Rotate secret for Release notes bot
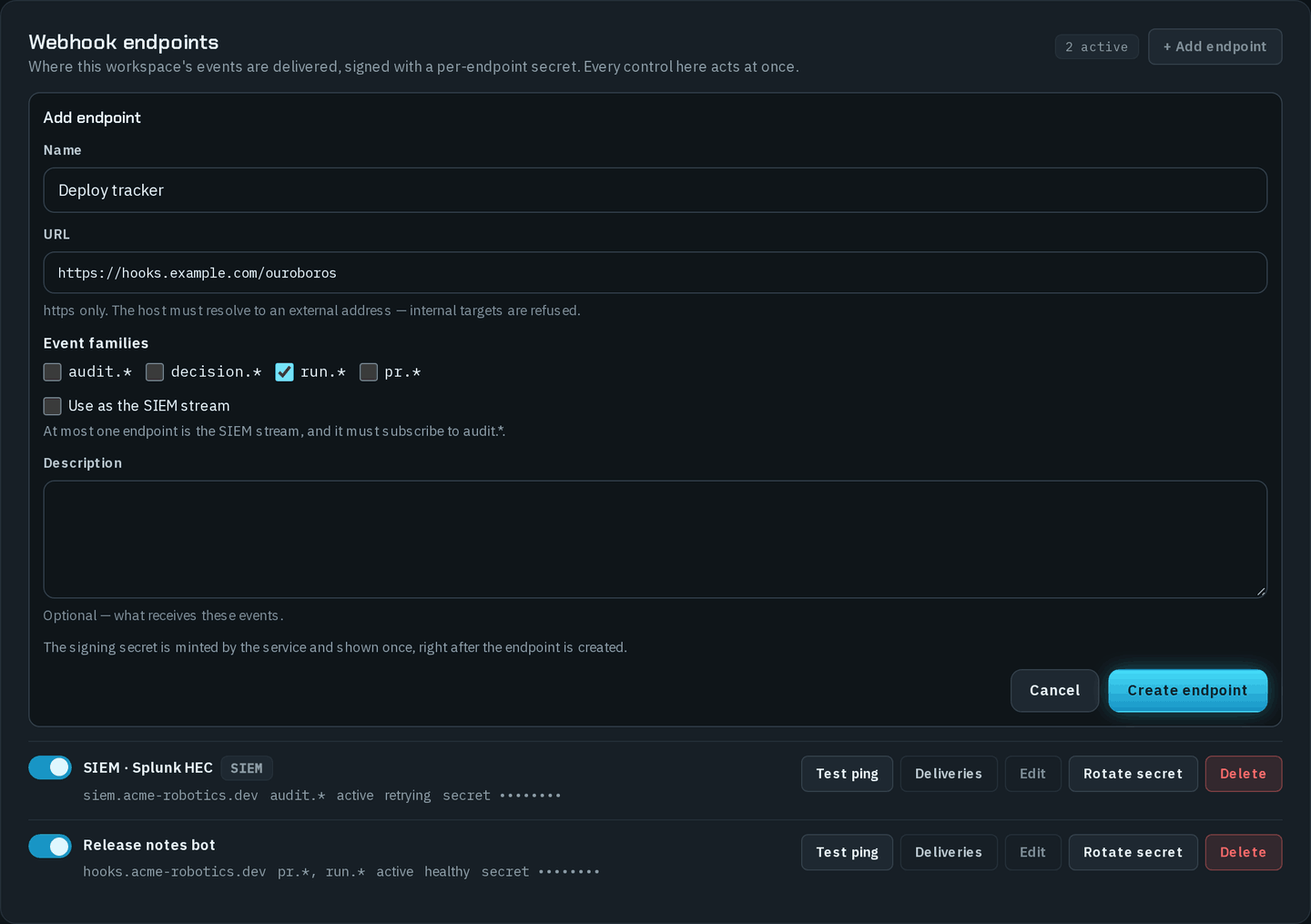Viewport: 1311px width, 924px height. tap(1133, 852)
